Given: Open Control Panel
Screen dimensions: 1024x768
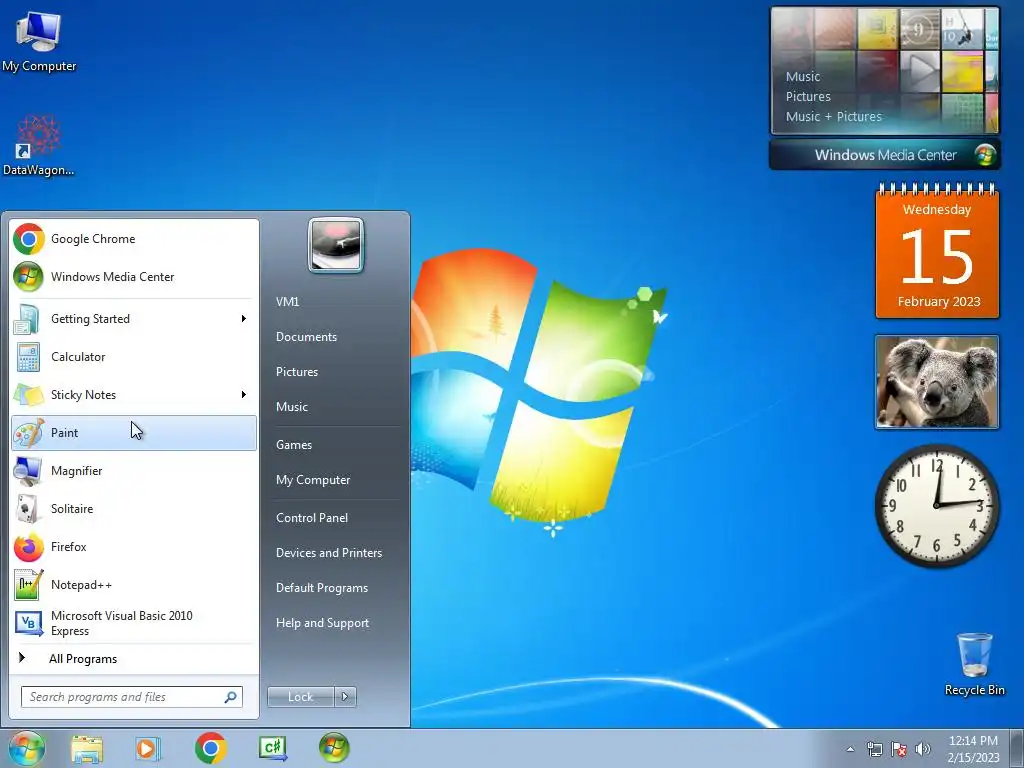Looking at the screenshot, I should tap(312, 518).
